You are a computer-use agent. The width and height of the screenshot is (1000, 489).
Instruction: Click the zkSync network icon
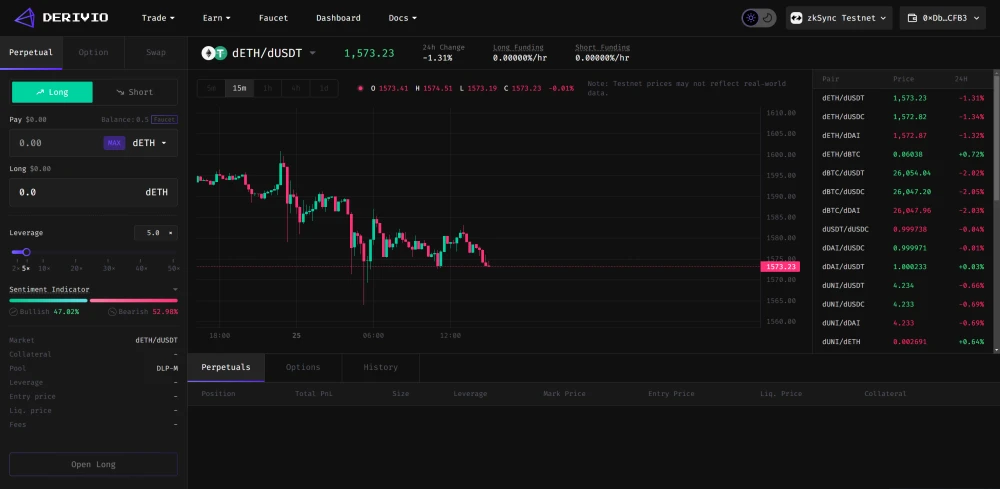click(796, 18)
